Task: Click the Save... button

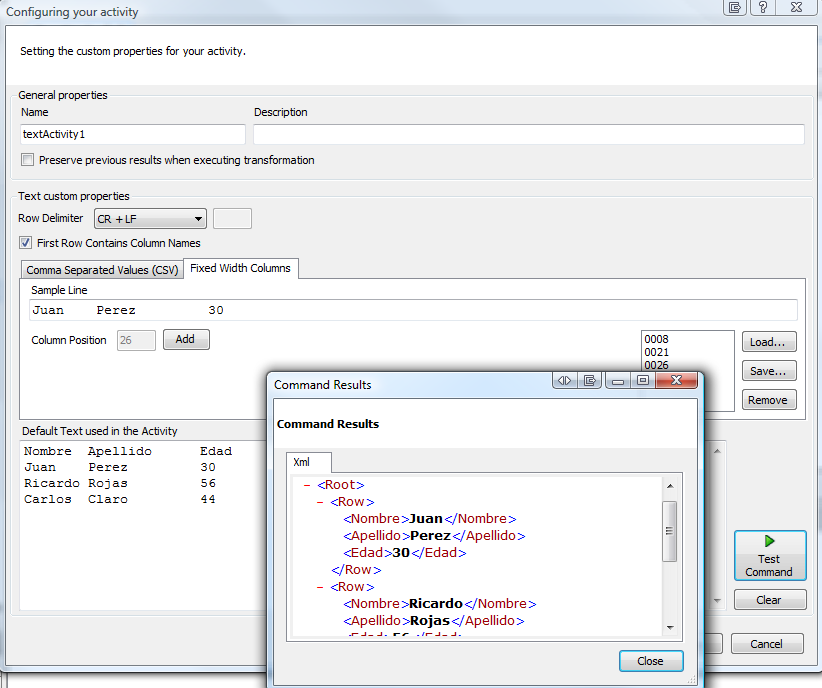Action: point(769,371)
